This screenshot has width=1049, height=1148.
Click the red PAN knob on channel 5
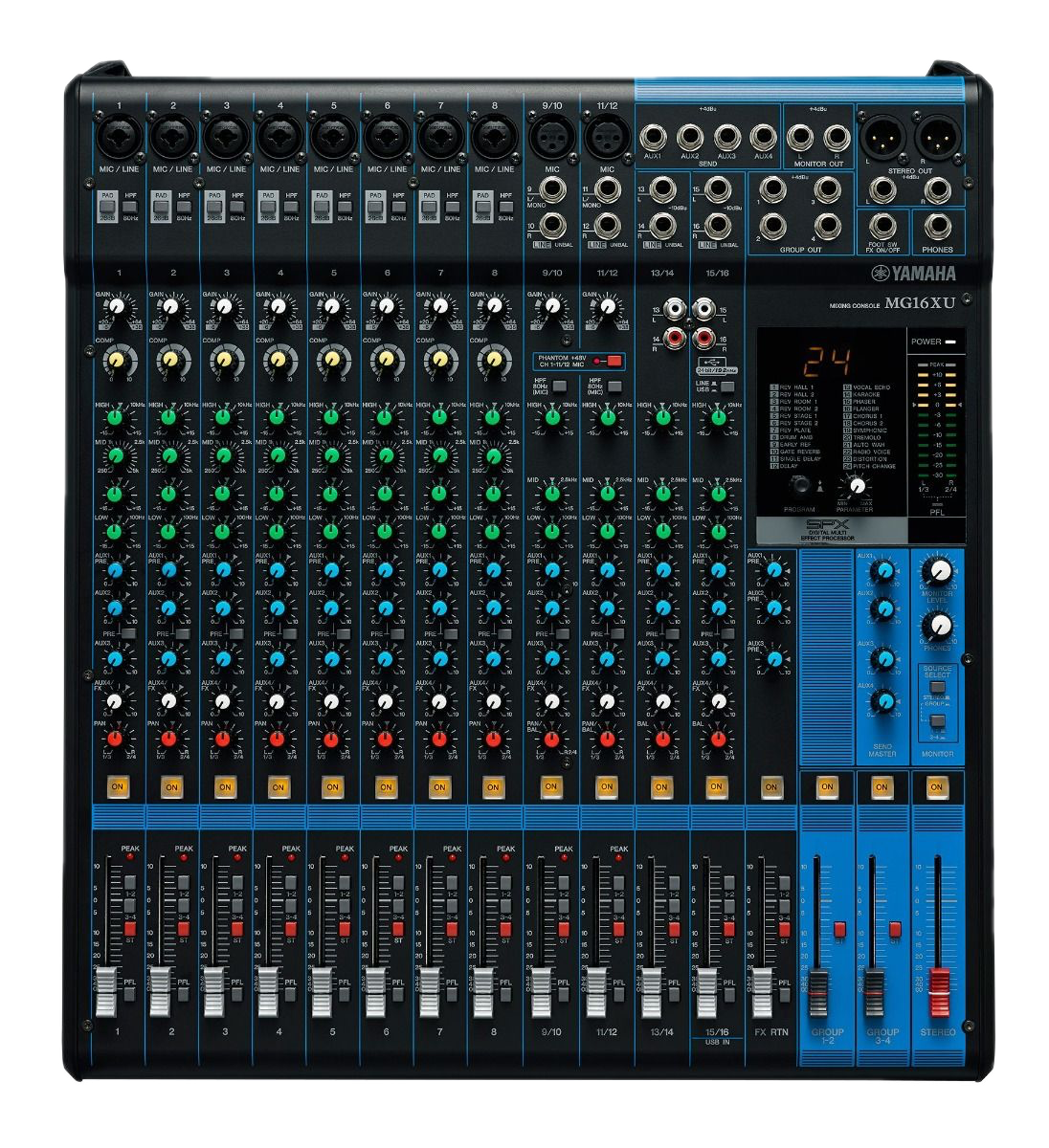[x=331, y=739]
